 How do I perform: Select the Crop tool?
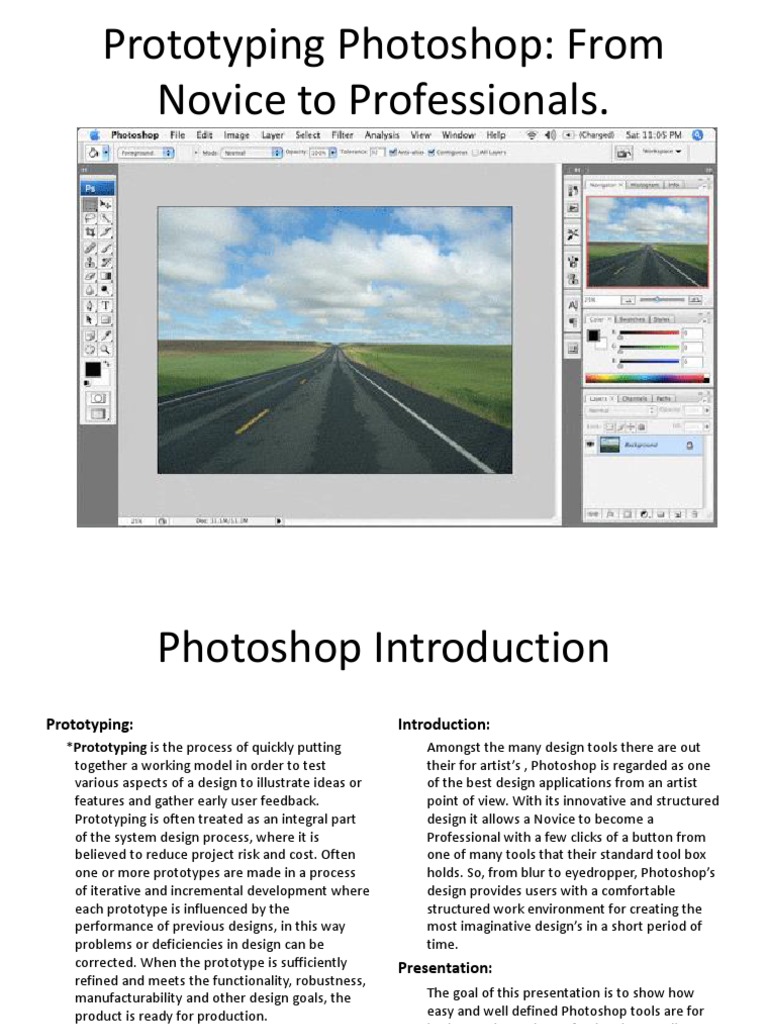tap(91, 232)
